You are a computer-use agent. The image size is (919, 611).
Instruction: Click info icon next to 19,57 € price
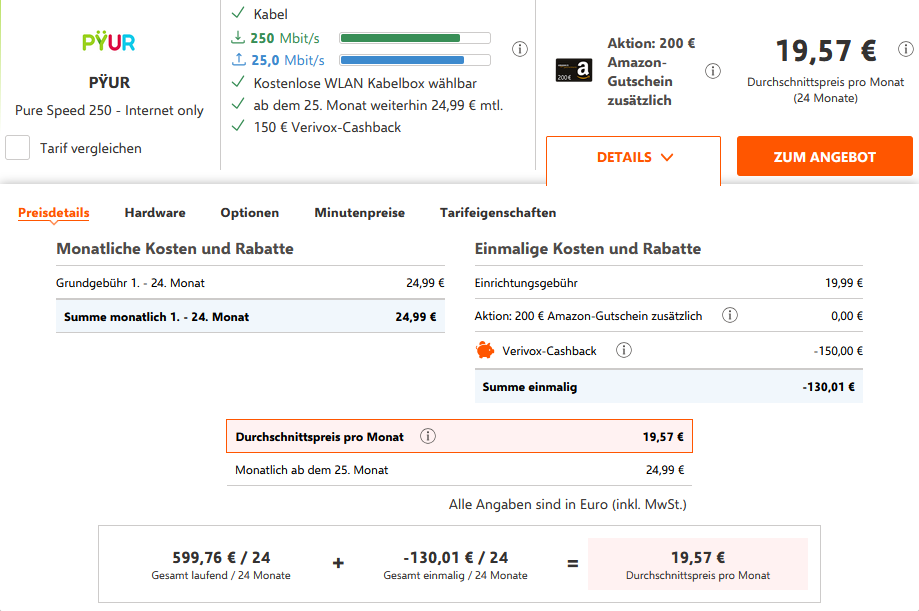(906, 49)
